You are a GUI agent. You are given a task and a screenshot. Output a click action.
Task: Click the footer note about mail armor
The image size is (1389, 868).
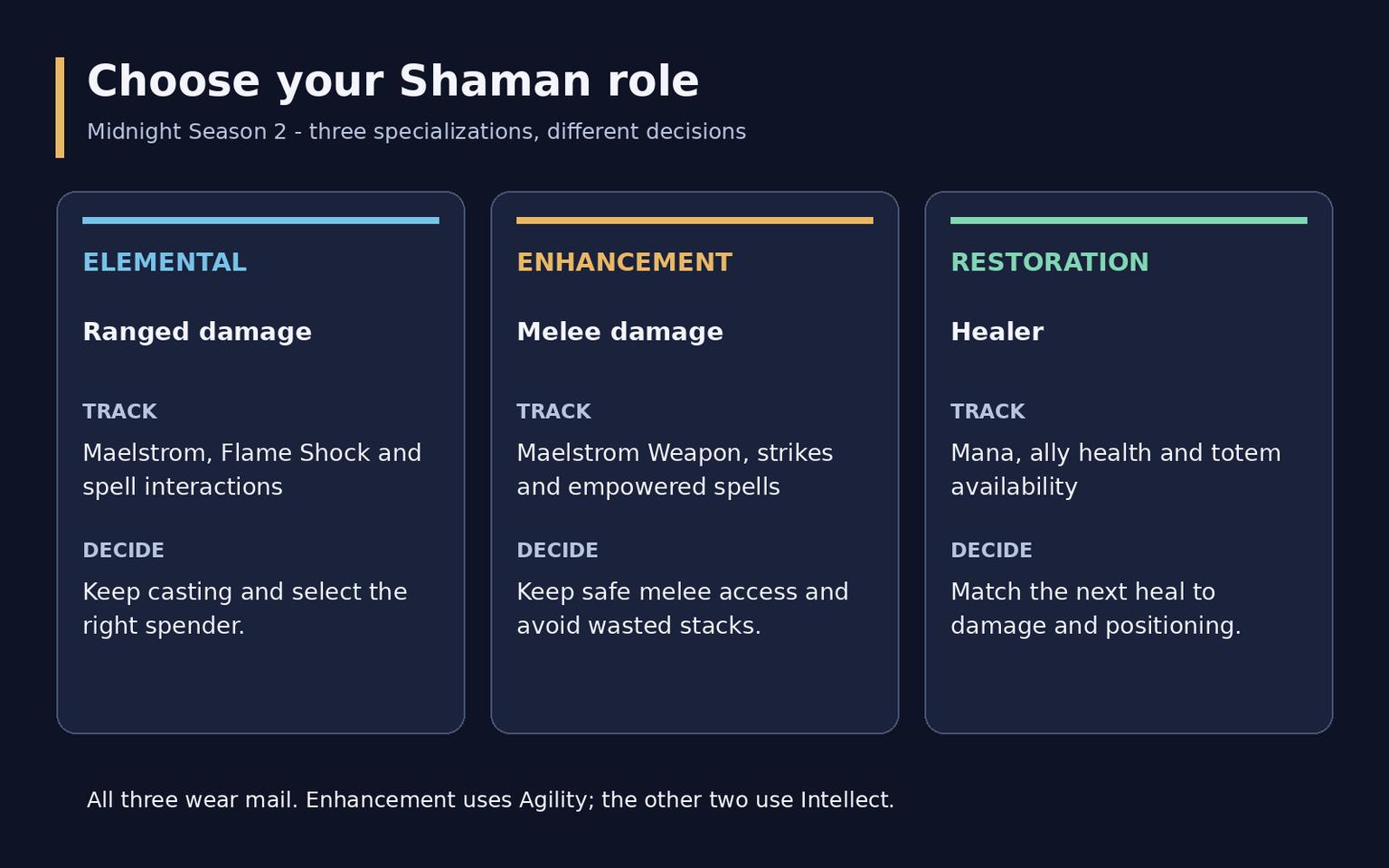tap(490, 800)
